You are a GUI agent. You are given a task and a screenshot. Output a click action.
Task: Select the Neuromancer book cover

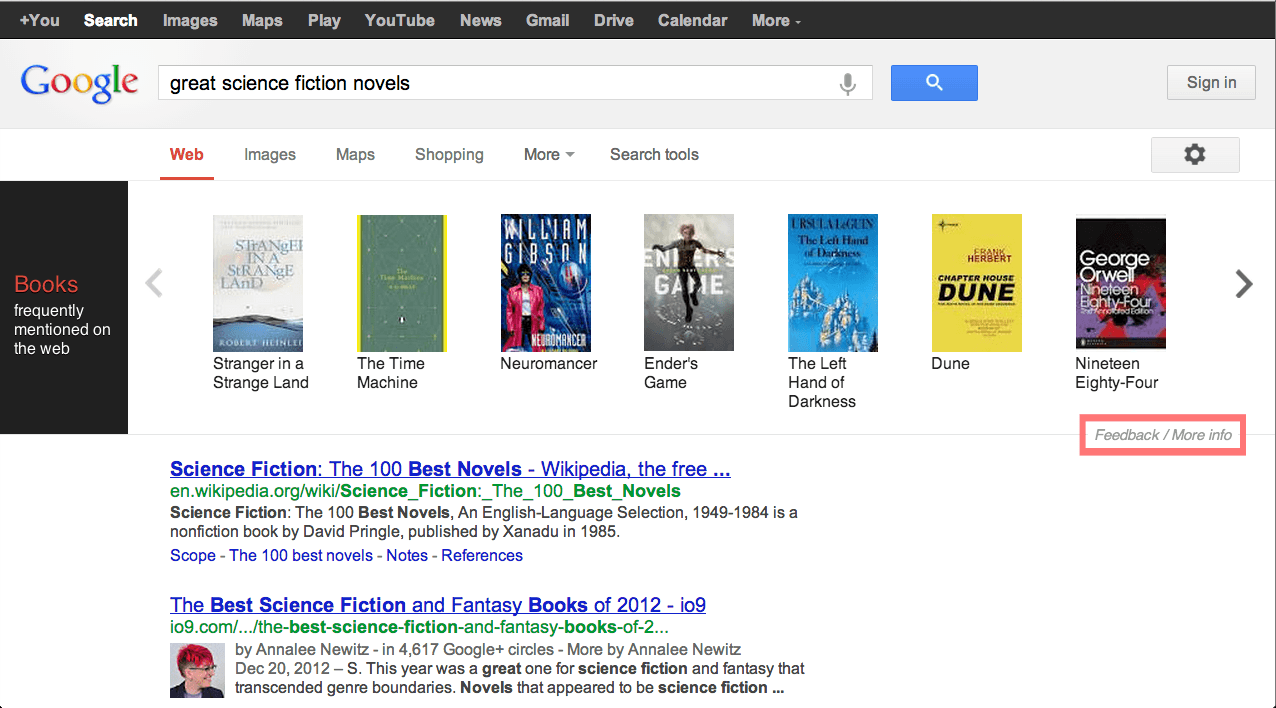coord(546,283)
